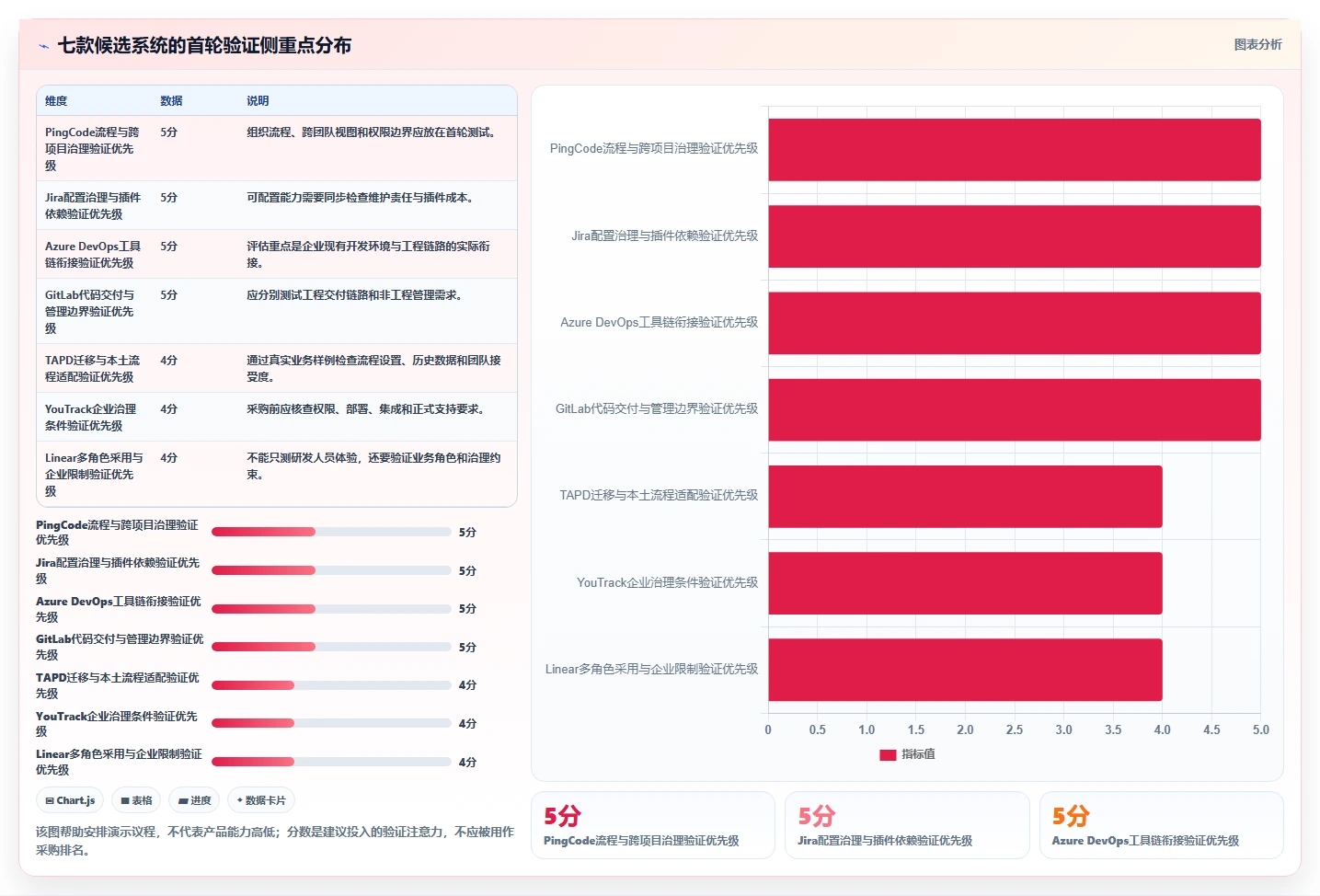The width and height of the screenshot is (1320, 896).
Task: Click the PingCode bar in the chart
Action: (1015, 149)
